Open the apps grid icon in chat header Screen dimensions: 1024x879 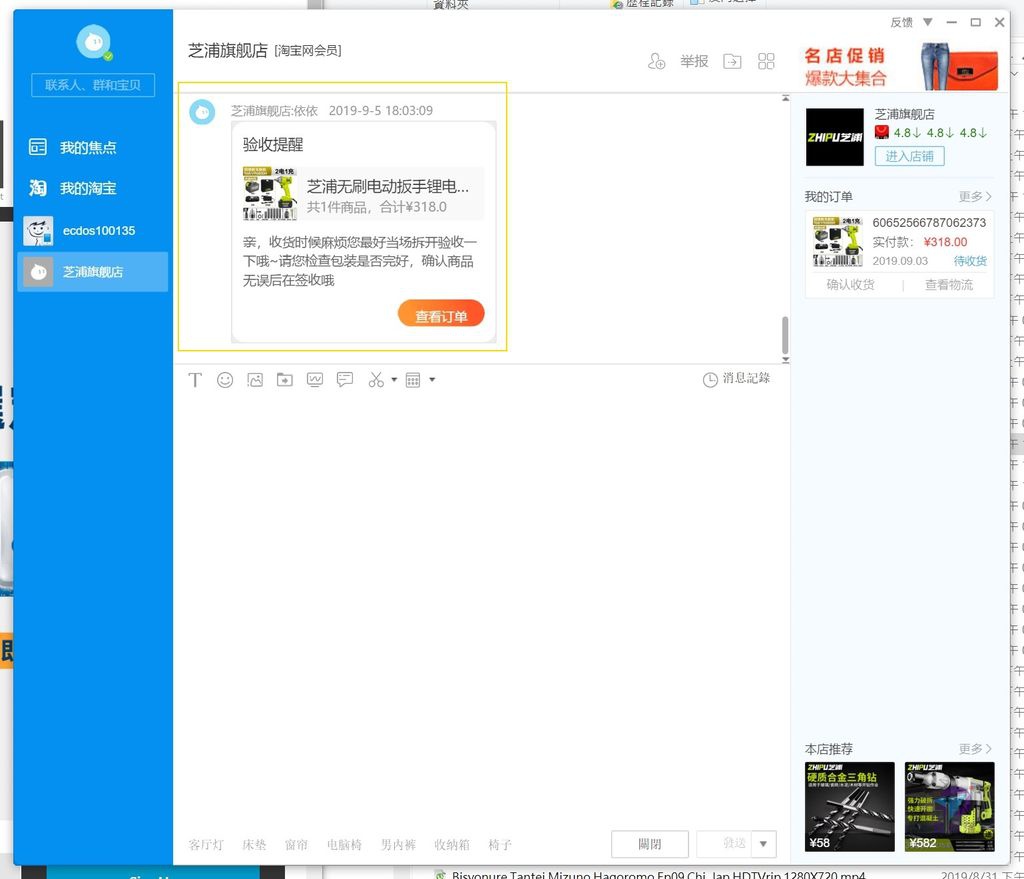click(766, 61)
